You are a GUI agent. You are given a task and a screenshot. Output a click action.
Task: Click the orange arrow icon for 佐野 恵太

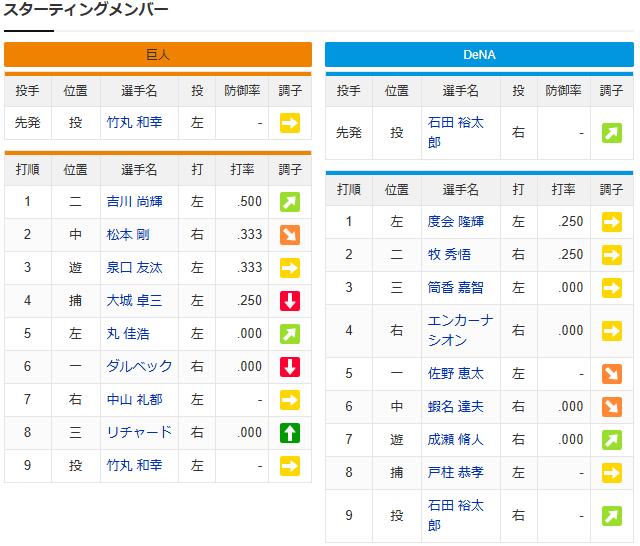click(x=612, y=374)
